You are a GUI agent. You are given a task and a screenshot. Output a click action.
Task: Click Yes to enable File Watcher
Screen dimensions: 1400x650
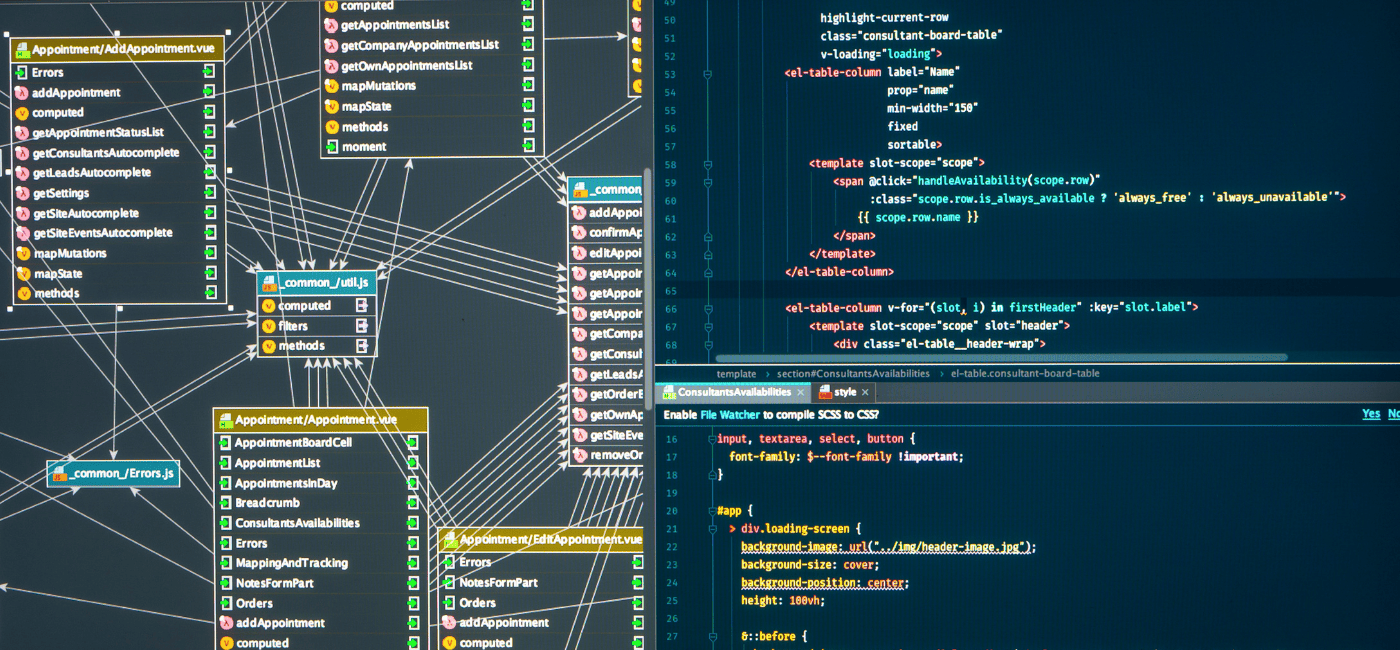coord(1370,414)
